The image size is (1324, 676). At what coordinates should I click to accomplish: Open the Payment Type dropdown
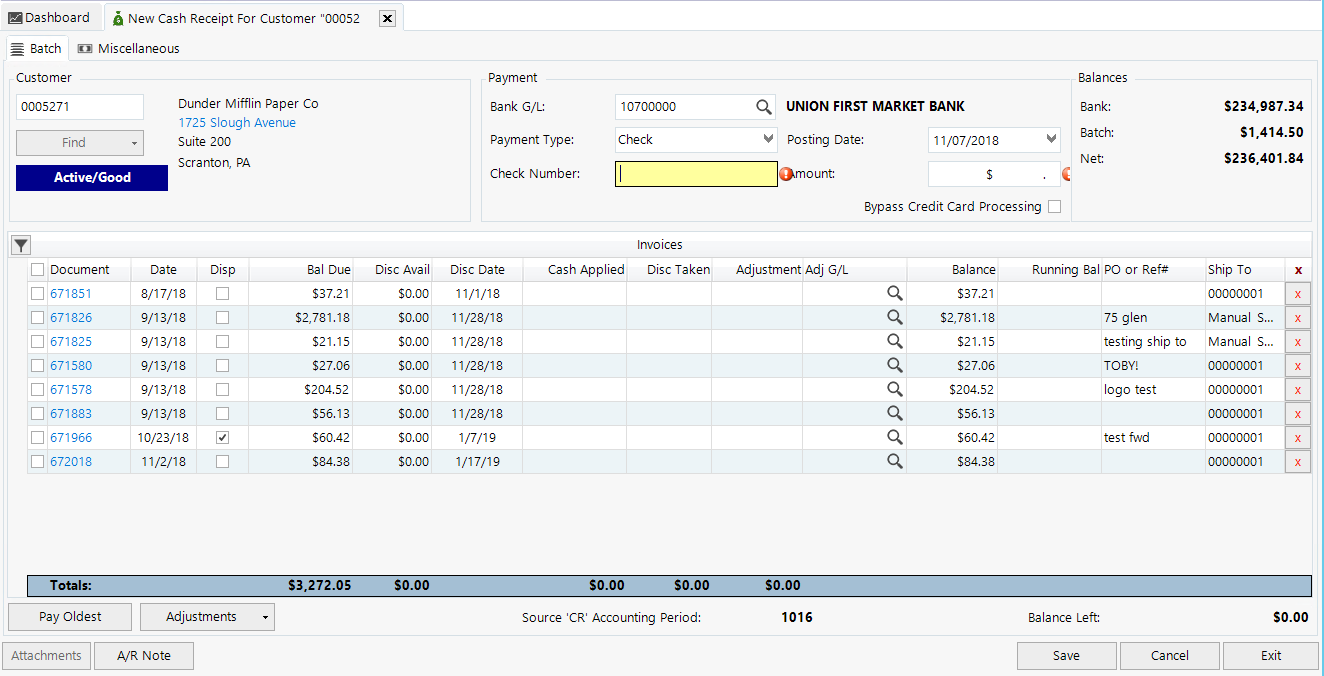tap(767, 139)
